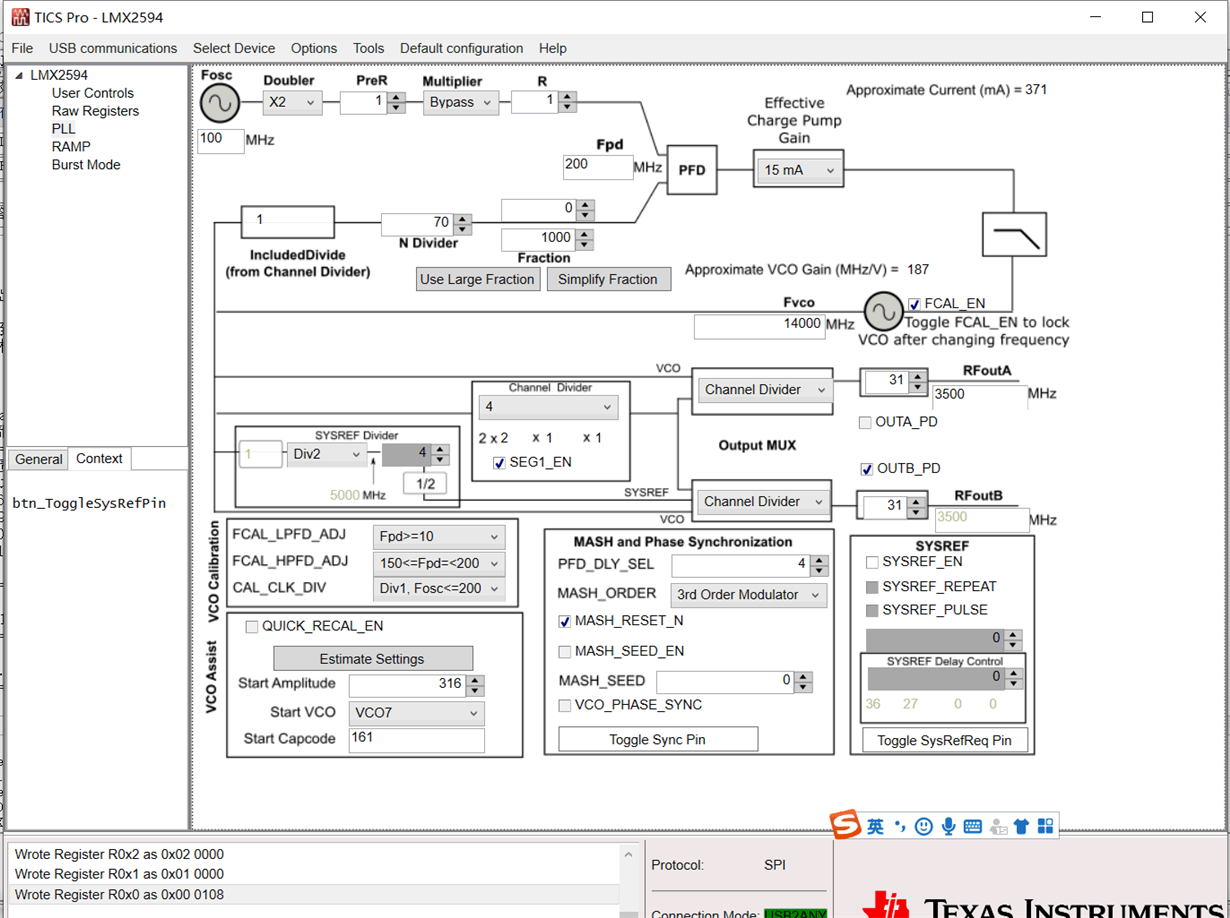Screen dimensions: 1230x918
Task: Collapse the LMX2594 tree node
Action: [19, 75]
